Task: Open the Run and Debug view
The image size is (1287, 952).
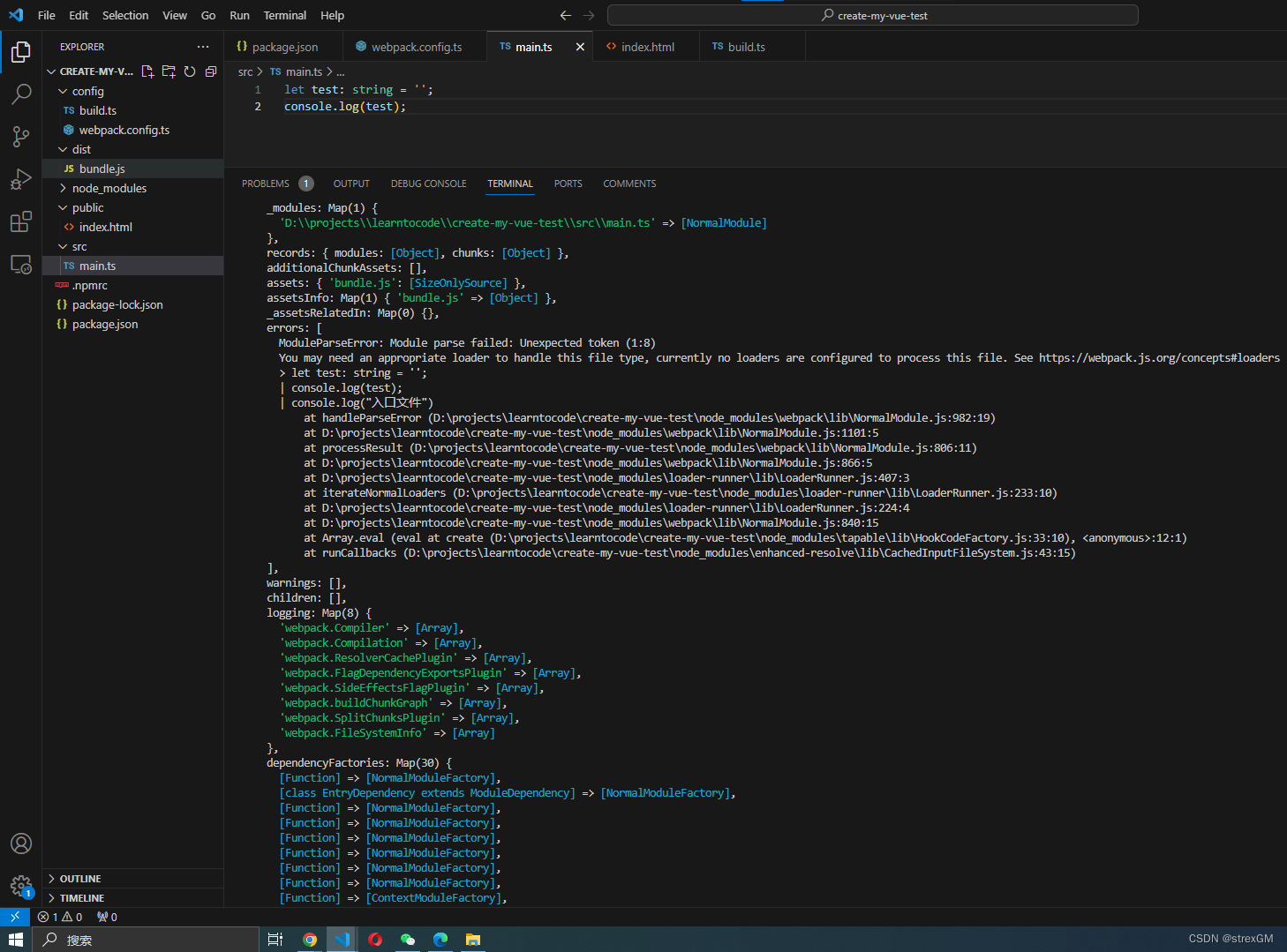Action: (21, 179)
